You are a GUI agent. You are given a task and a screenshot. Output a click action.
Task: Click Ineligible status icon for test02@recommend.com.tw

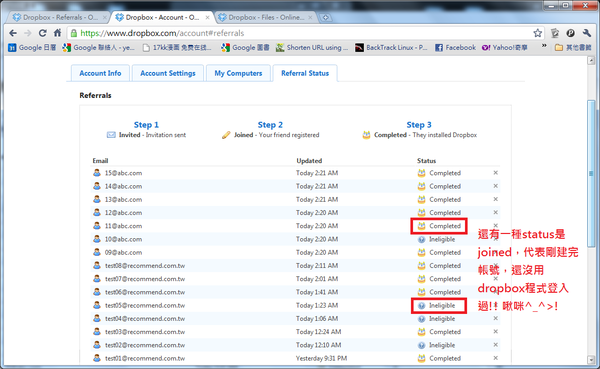421,345
